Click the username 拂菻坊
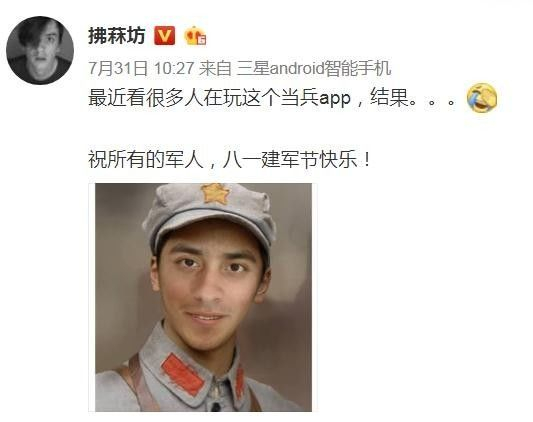This screenshot has width=533, height=422. click(117, 35)
